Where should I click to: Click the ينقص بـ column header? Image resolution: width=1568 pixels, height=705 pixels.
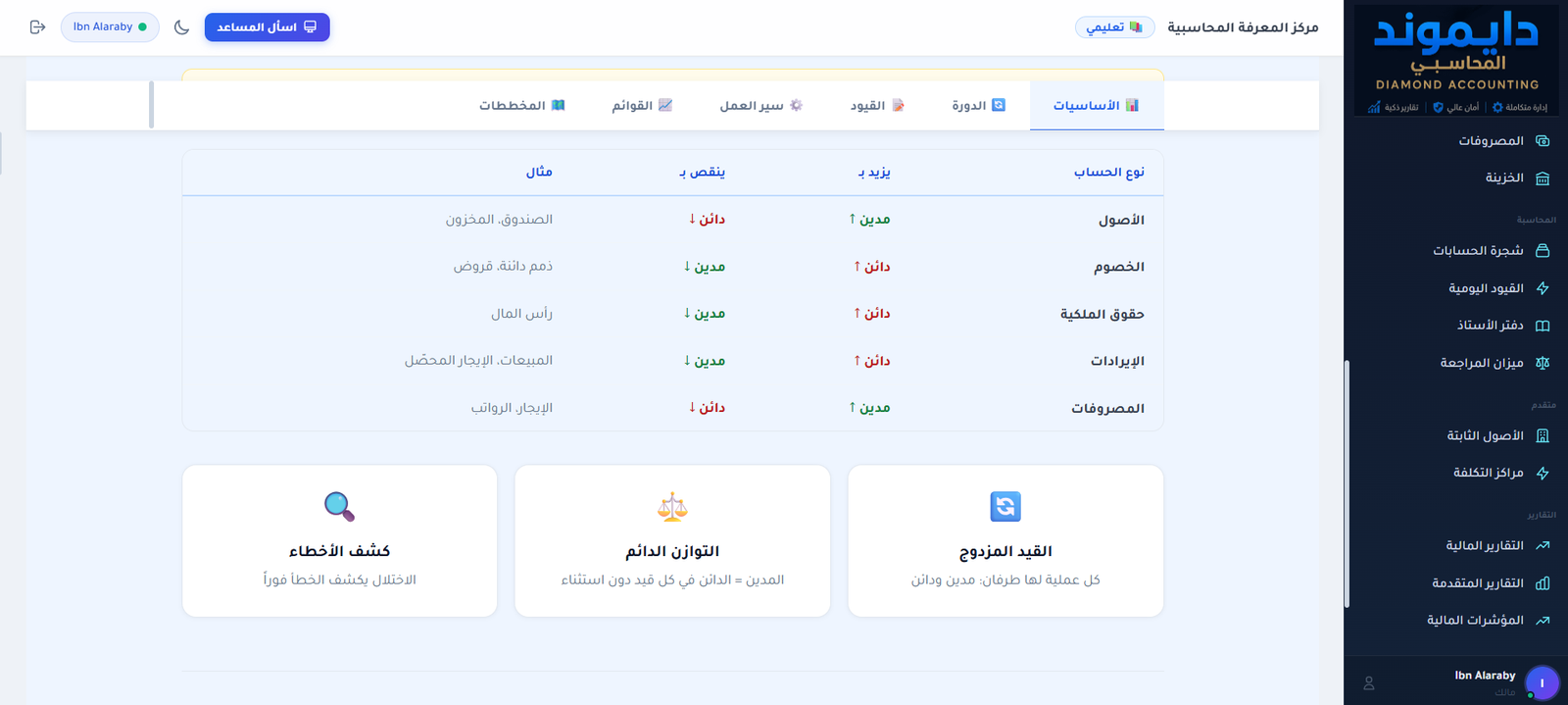[x=702, y=172]
